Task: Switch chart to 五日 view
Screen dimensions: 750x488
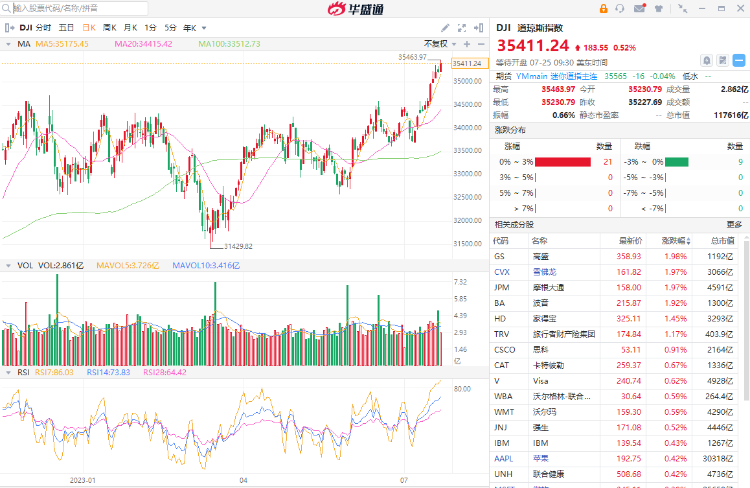Action: point(66,28)
